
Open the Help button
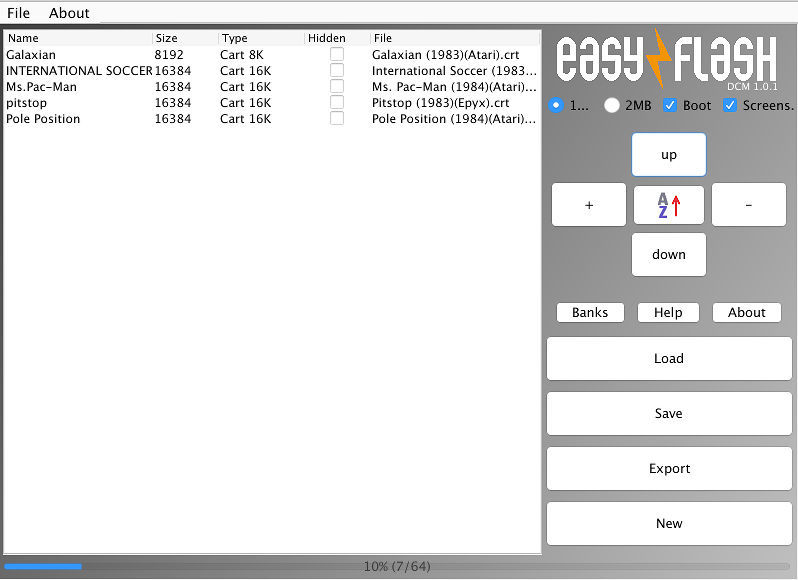668,312
